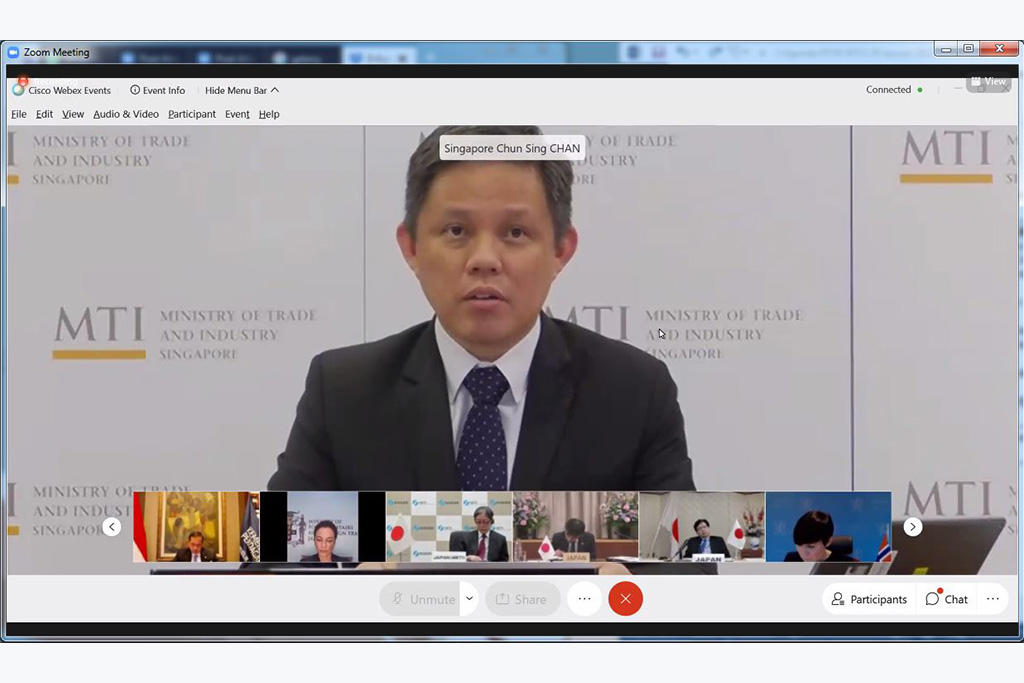Open the View menu in Webex menu bar
Screen dimensions: 1024x683
[73, 114]
